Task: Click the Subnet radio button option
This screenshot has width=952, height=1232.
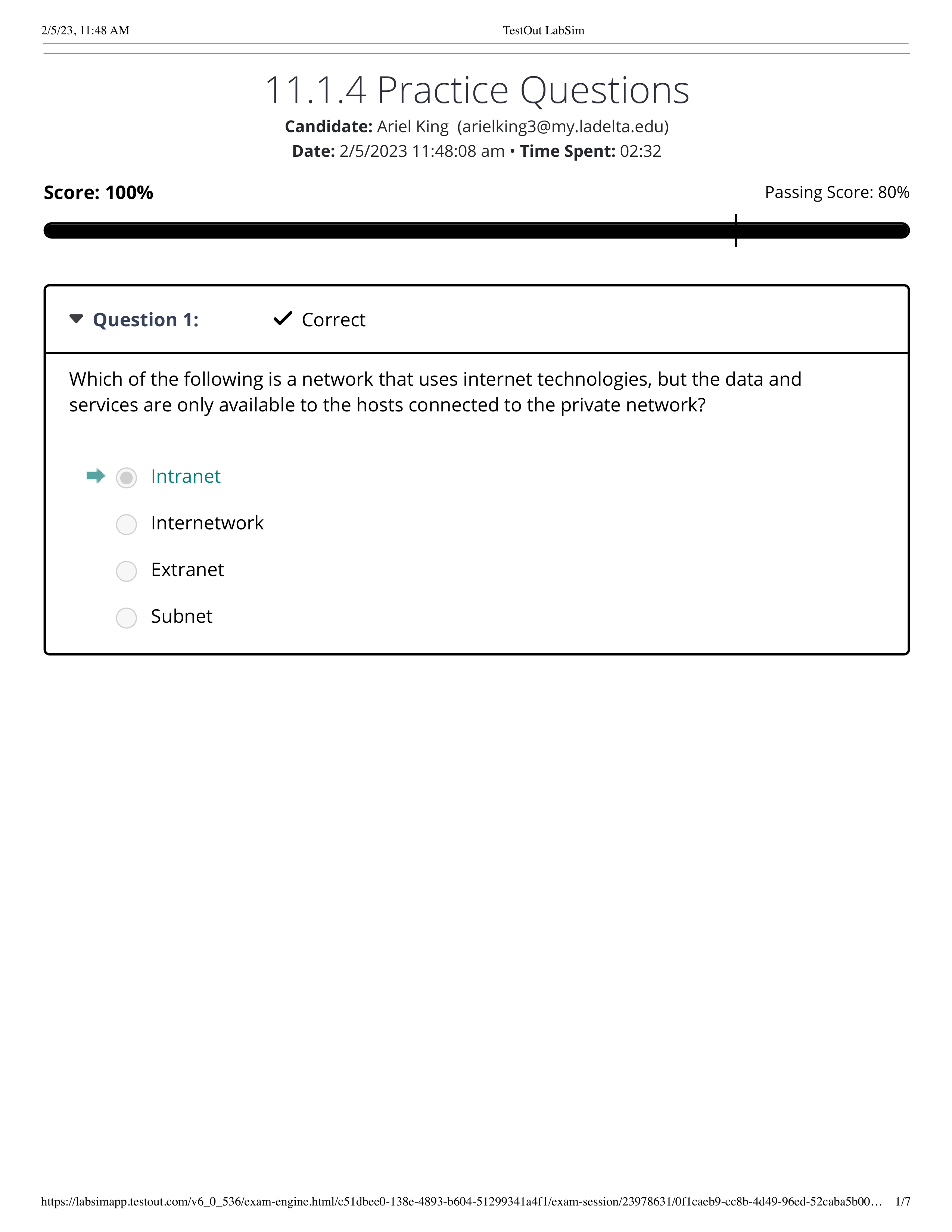Action: pos(127,615)
